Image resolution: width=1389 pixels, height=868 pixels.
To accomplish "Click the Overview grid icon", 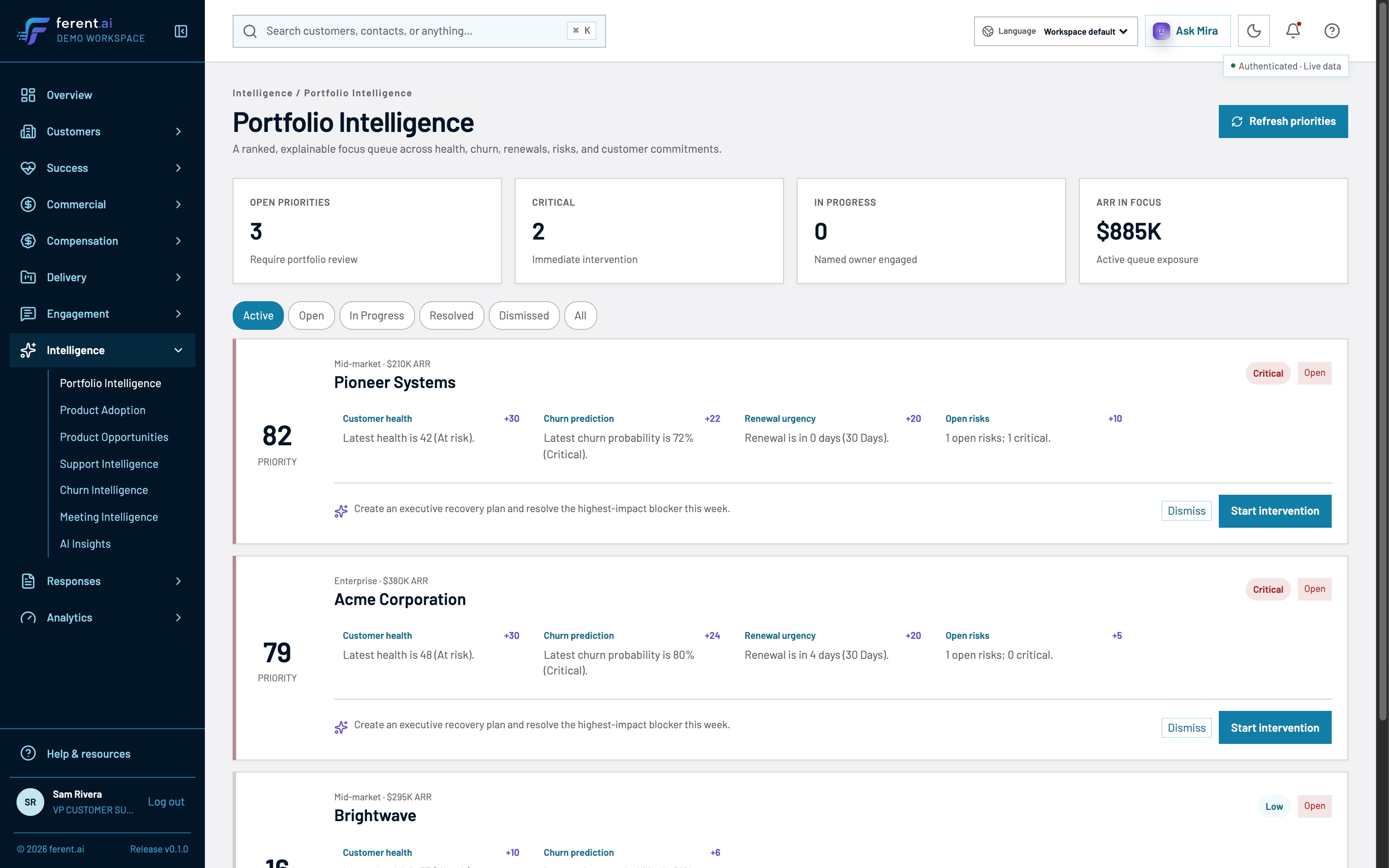I will click(28, 95).
